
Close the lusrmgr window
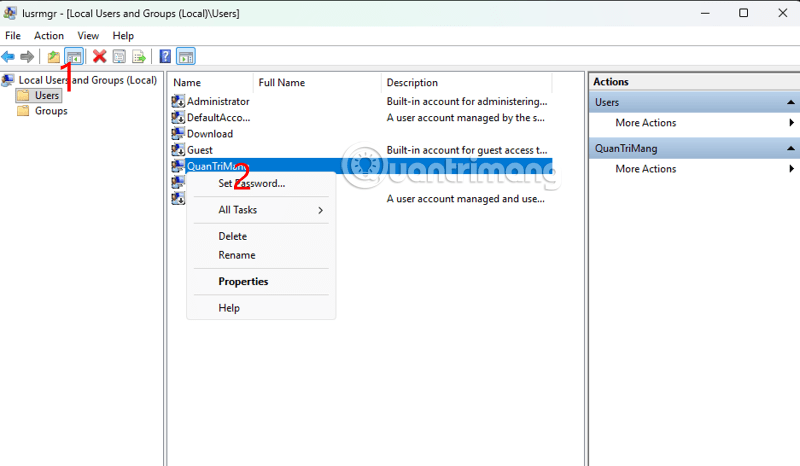(x=783, y=13)
